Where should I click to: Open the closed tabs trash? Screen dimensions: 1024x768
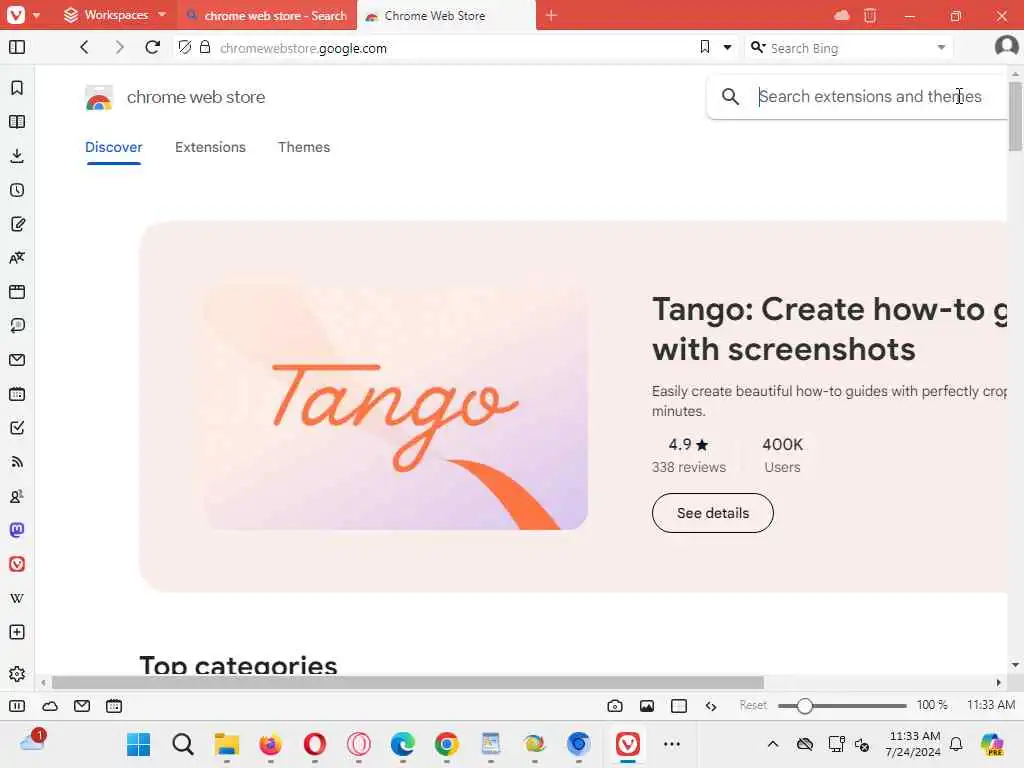click(x=870, y=15)
